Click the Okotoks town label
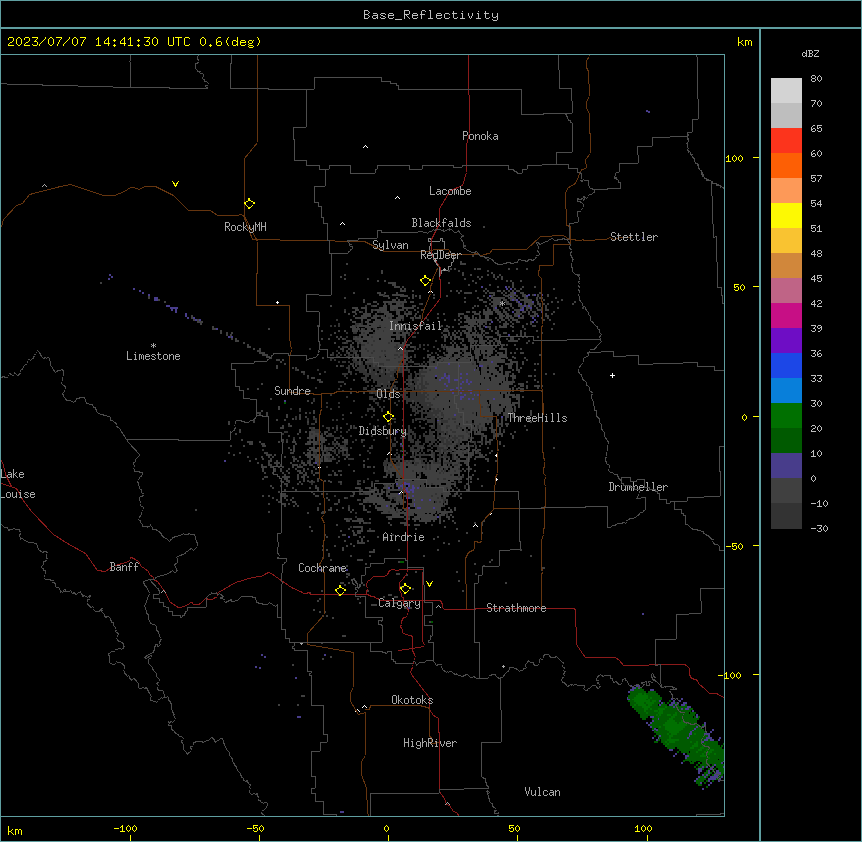 412,700
